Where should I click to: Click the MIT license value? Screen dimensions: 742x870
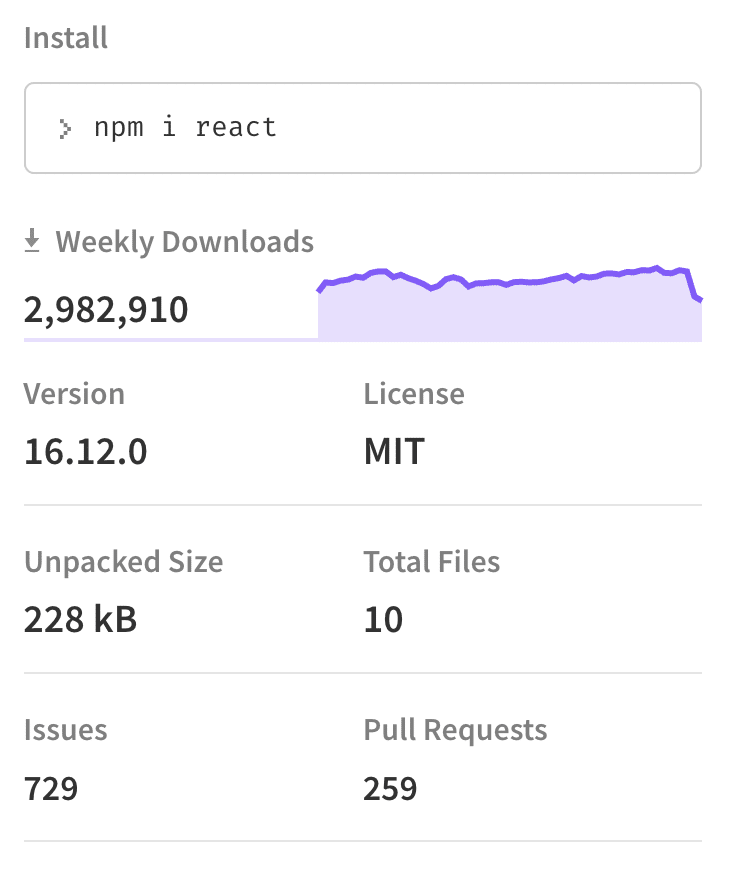pyautogui.click(x=394, y=452)
